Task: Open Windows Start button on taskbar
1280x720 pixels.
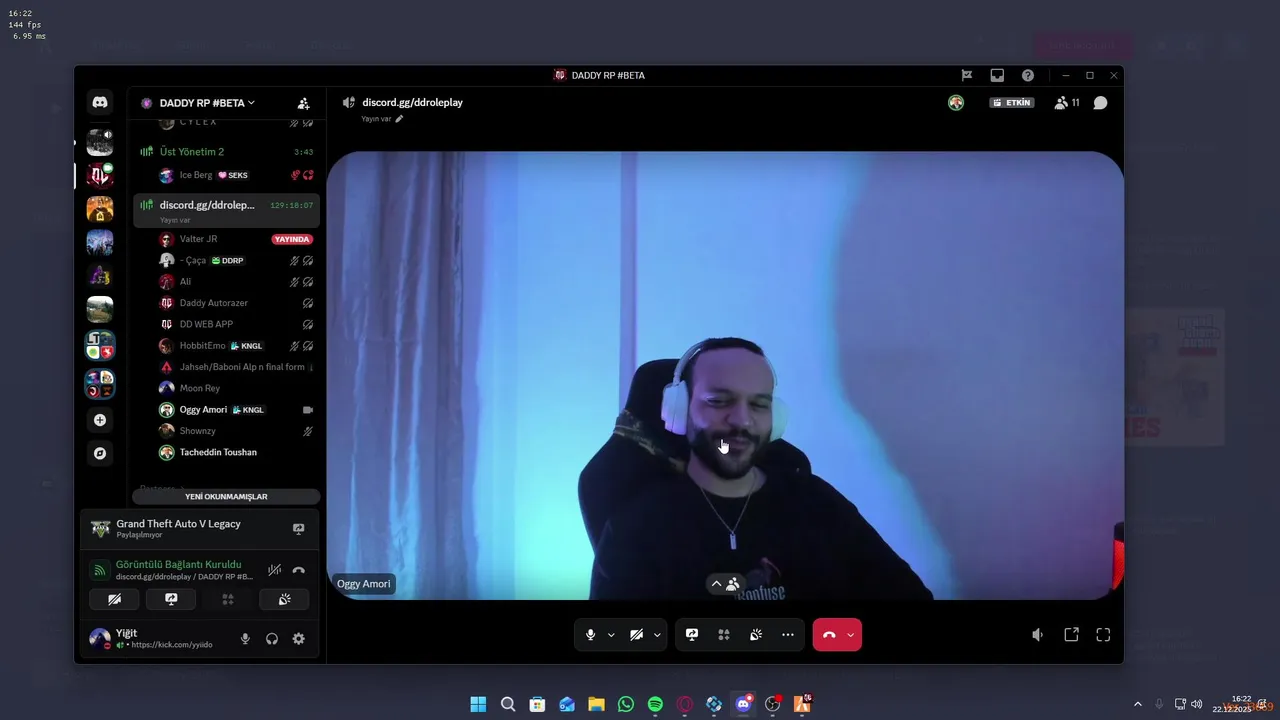Action: pos(478,704)
